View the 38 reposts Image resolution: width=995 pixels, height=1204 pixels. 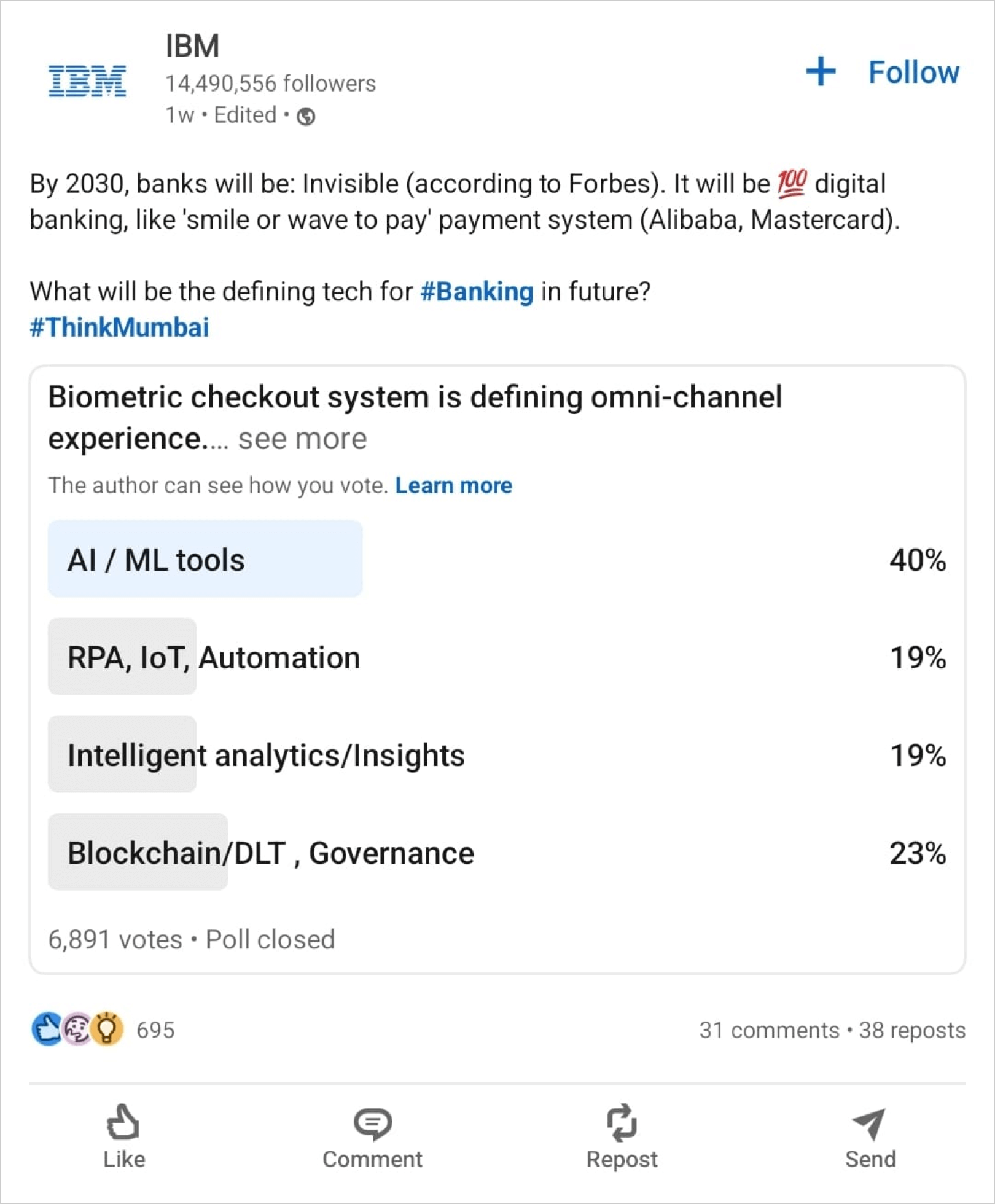pos(912,1030)
